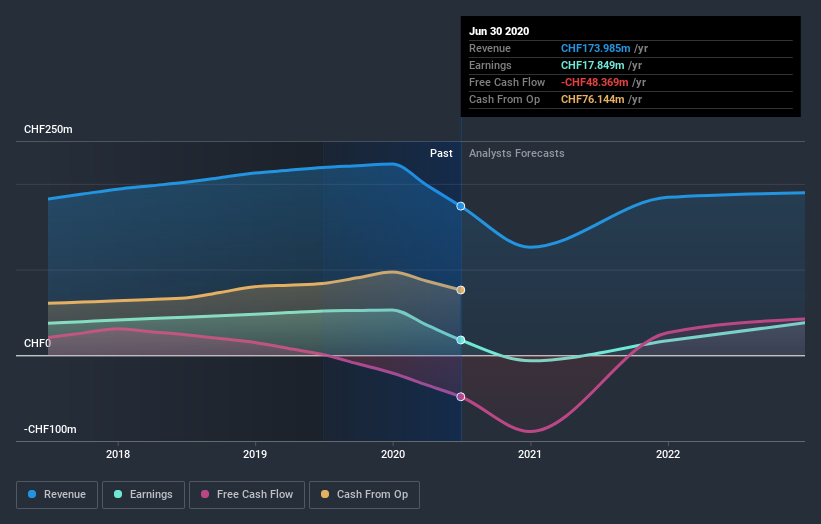
Task: Click the Revenue row label in tooltip
Action: pos(490,48)
